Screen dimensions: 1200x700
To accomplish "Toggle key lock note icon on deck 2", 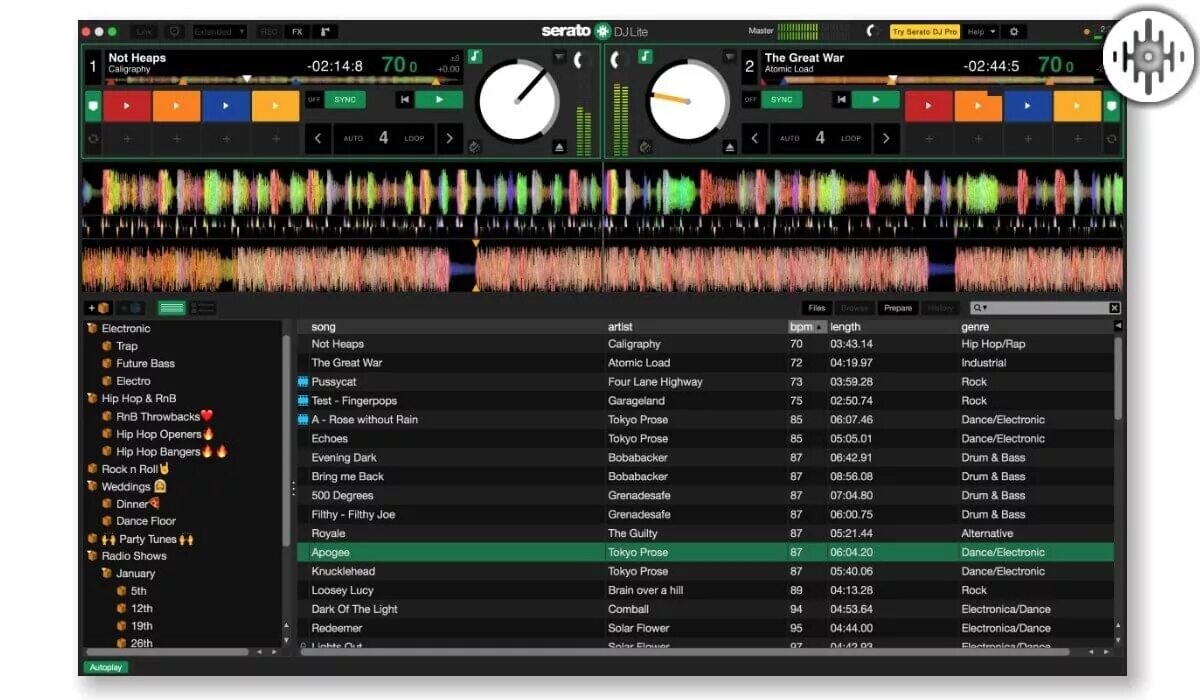I will (x=646, y=57).
